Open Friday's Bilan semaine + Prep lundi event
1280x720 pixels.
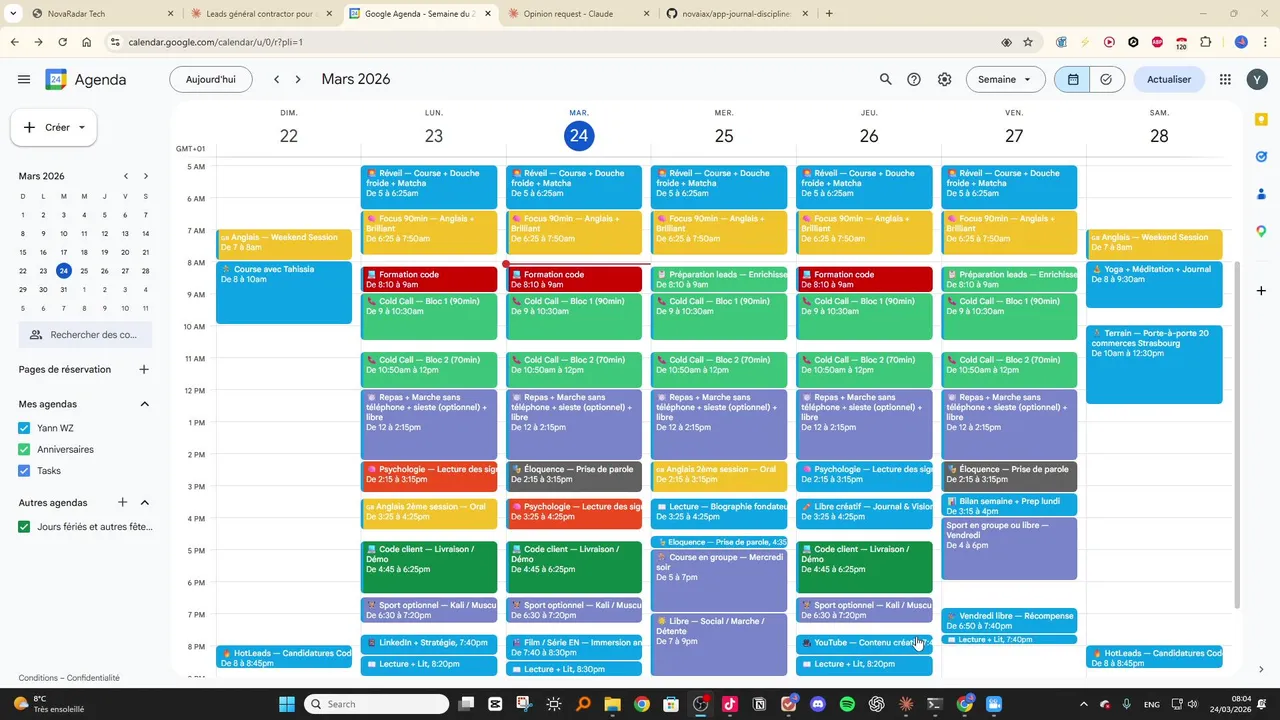pyautogui.click(x=1009, y=505)
